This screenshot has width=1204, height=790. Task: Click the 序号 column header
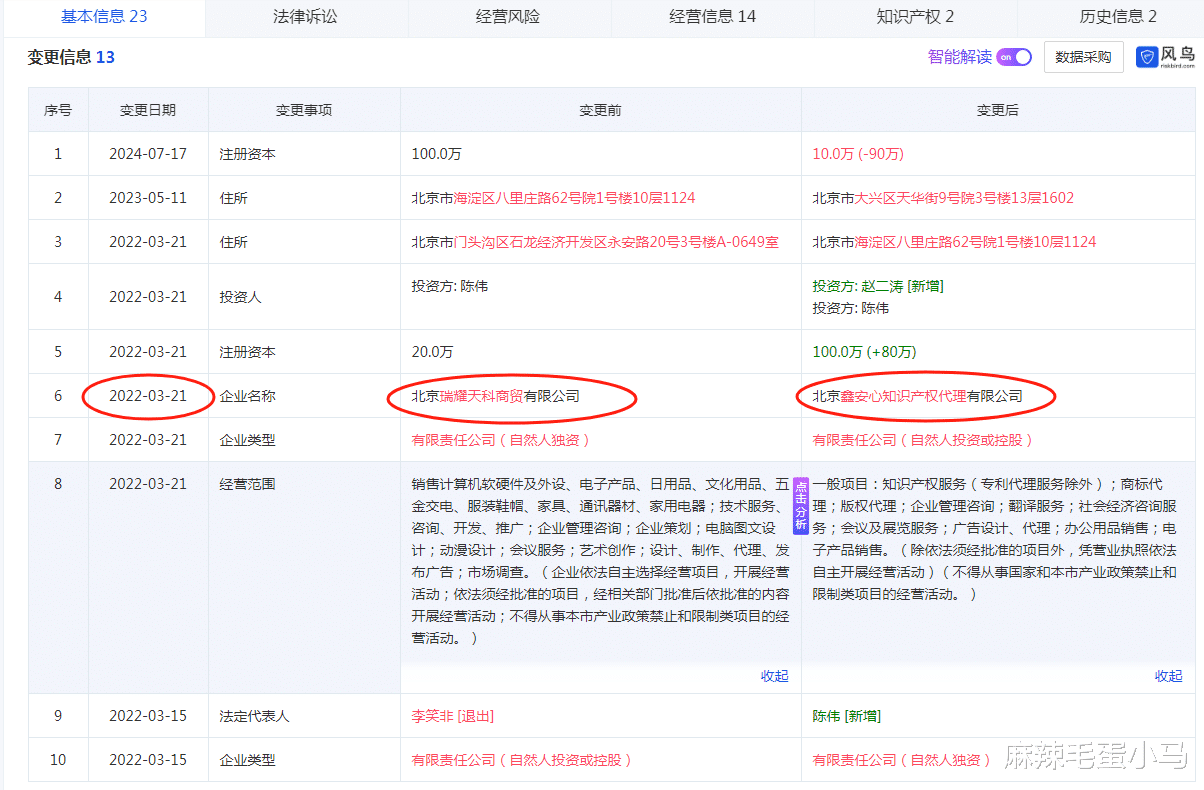tap(58, 110)
